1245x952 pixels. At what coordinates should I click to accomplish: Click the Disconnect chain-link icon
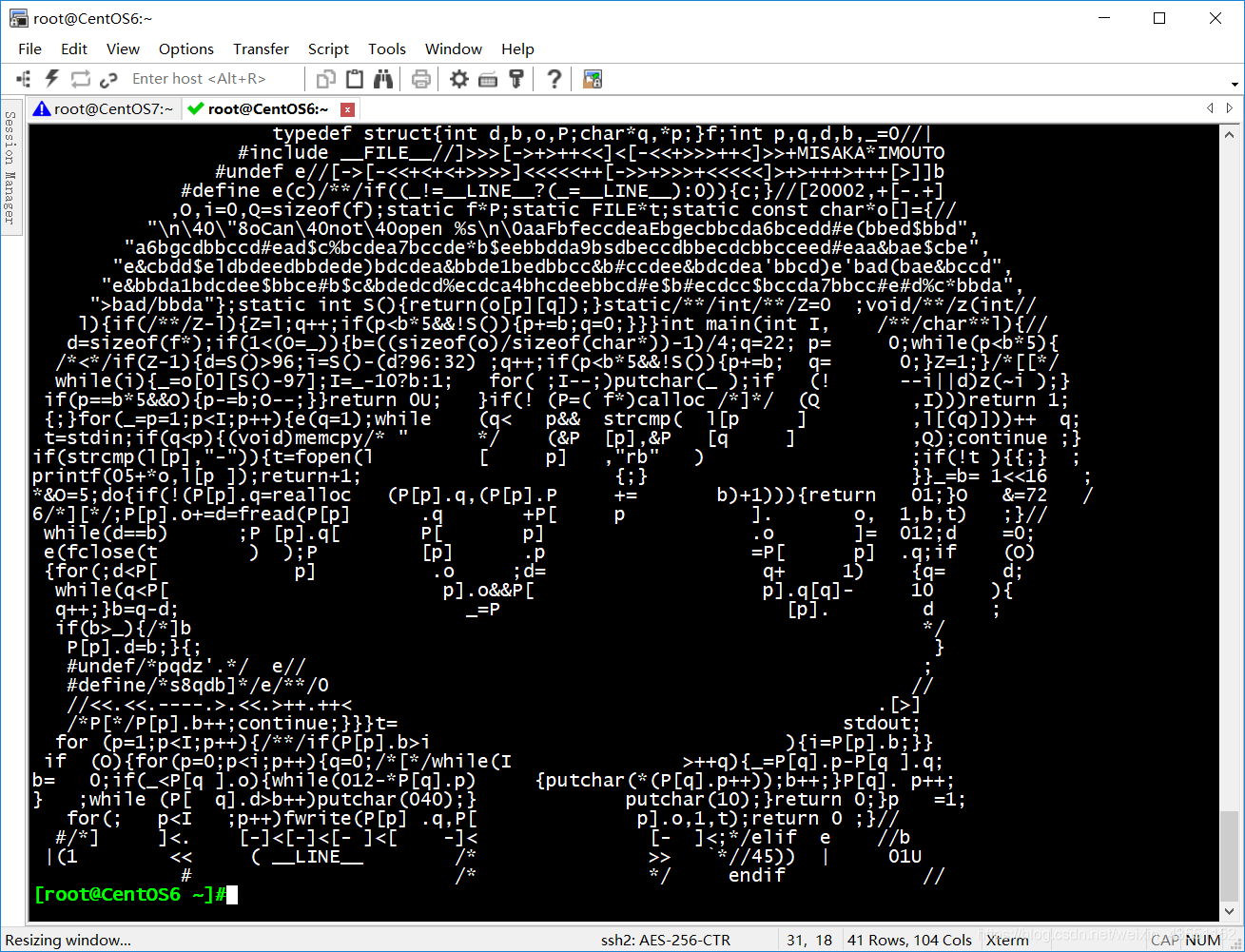pyautogui.click(x=108, y=79)
